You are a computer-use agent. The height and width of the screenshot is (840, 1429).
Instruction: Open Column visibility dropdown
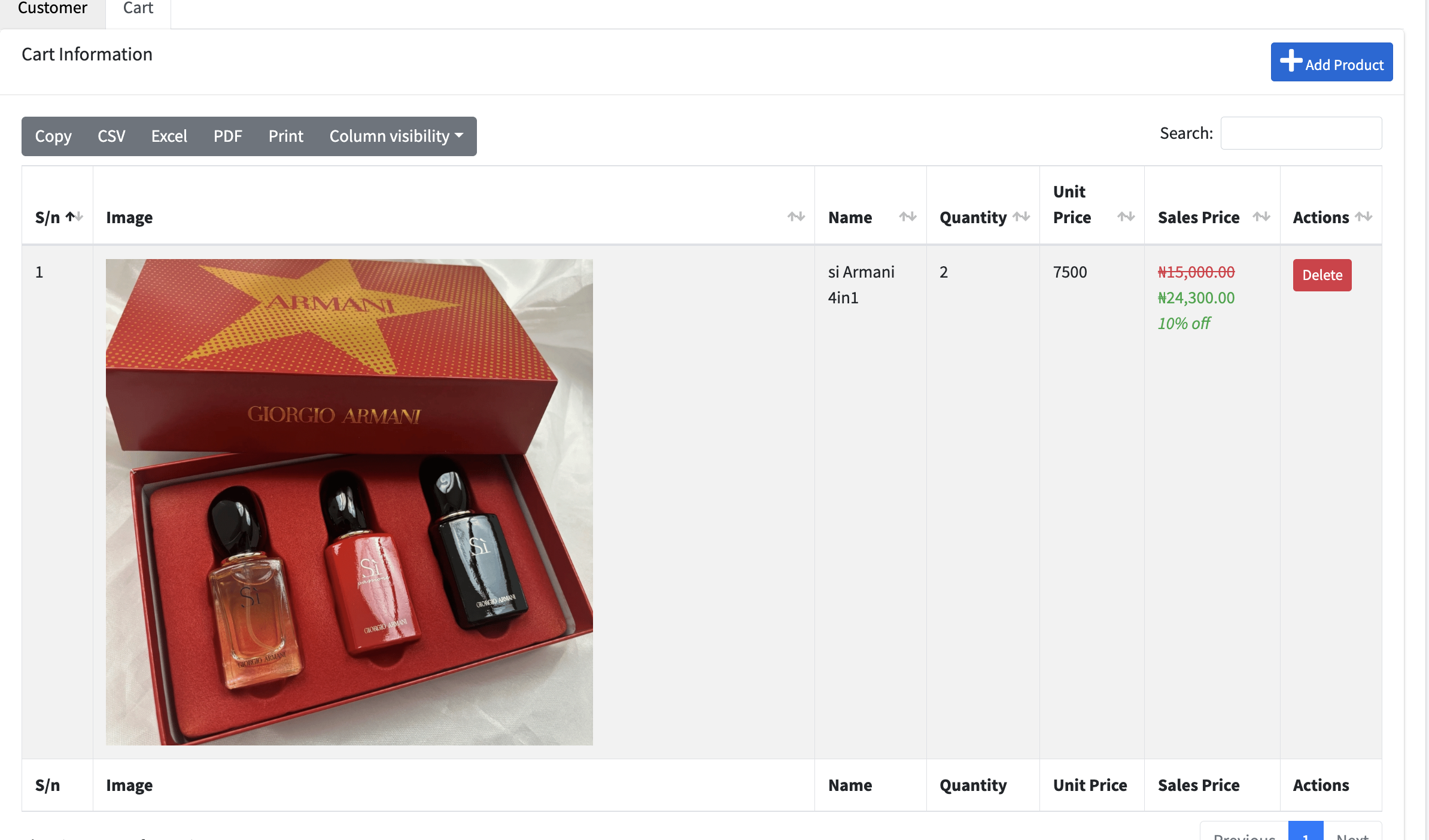click(396, 136)
